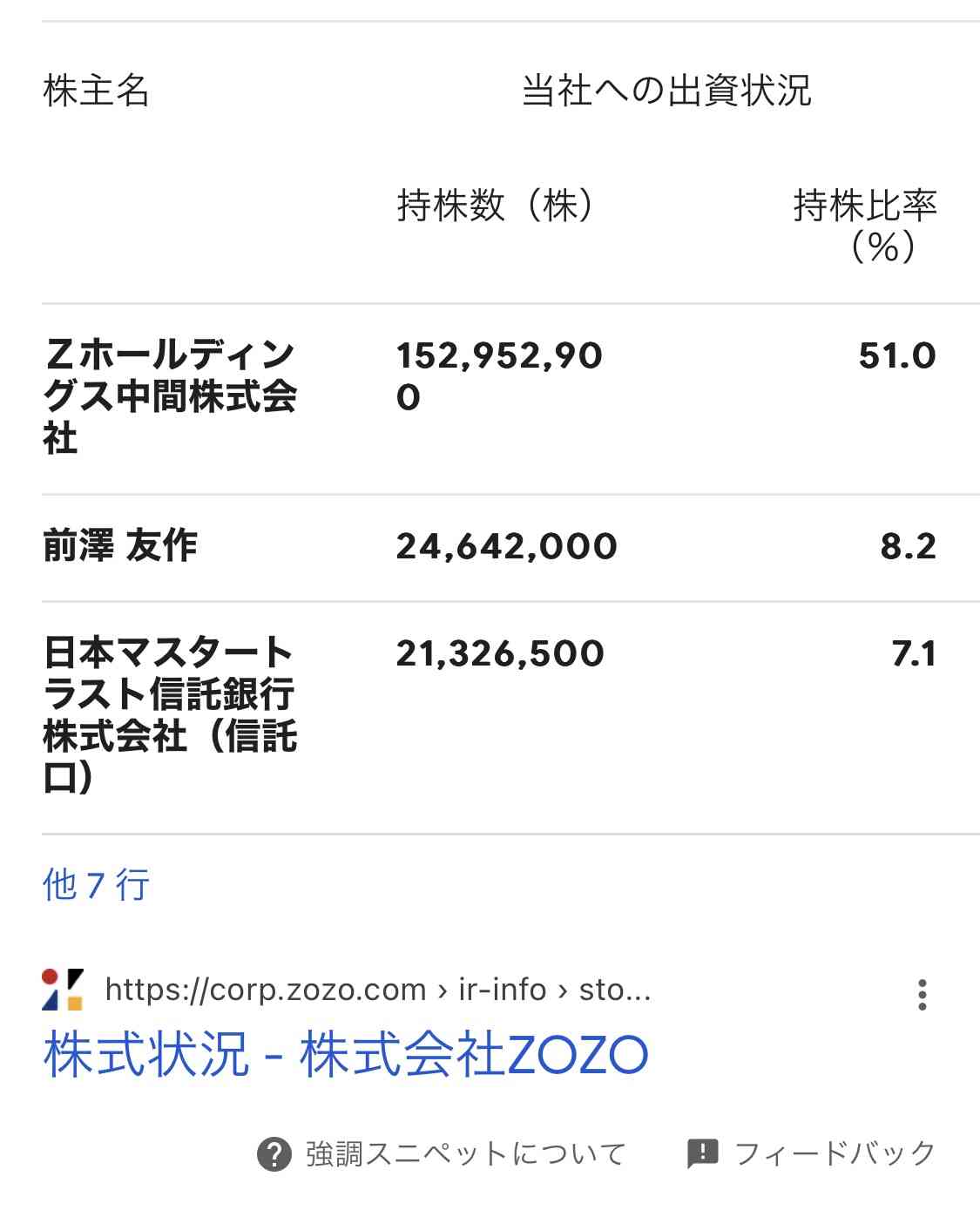Click the question mark help icon
The height and width of the screenshot is (1210, 980).
(274, 1154)
